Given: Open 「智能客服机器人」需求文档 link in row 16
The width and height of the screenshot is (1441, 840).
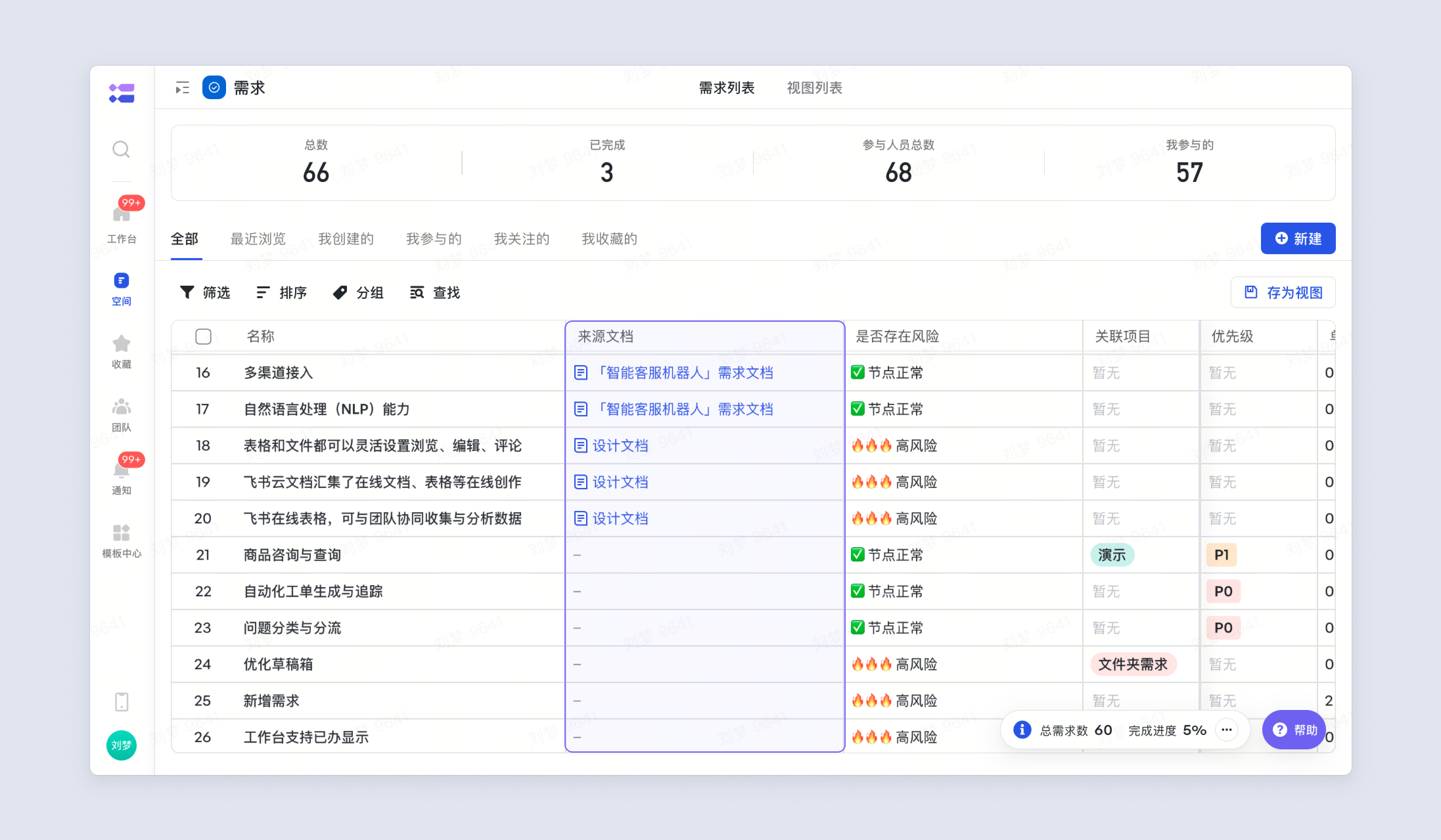Looking at the screenshot, I should [x=683, y=373].
